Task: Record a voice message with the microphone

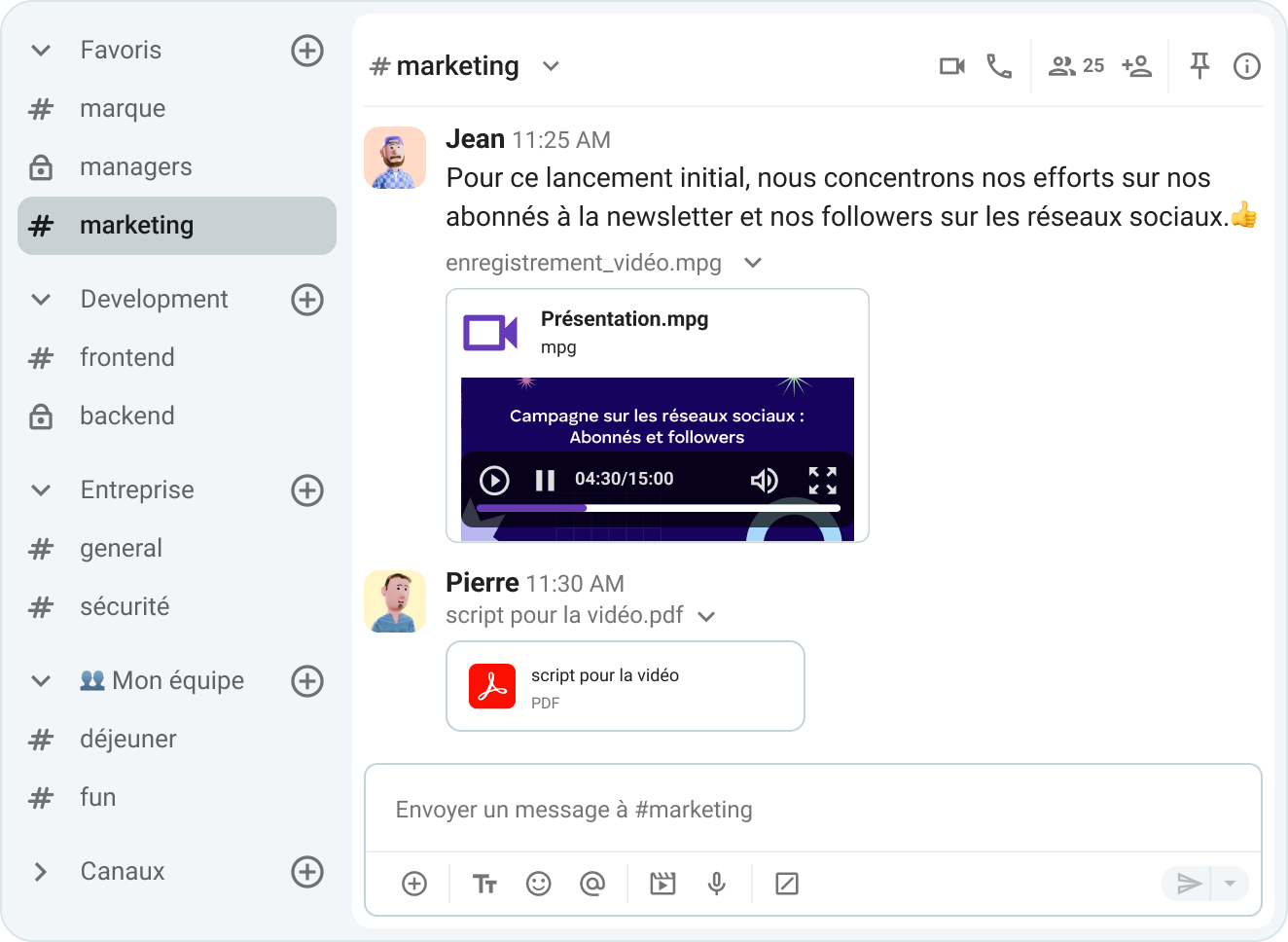Action: [717, 884]
